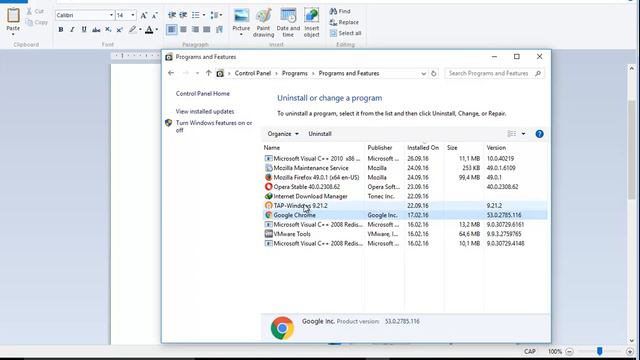Screen dimensions: 640x360
Task: Click Select all in Editing group
Action: [x=346, y=33]
